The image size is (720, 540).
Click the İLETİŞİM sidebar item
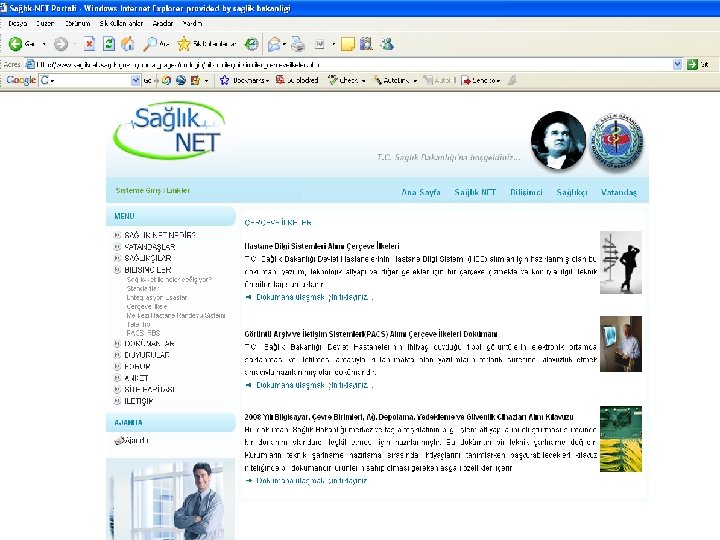click(x=139, y=401)
